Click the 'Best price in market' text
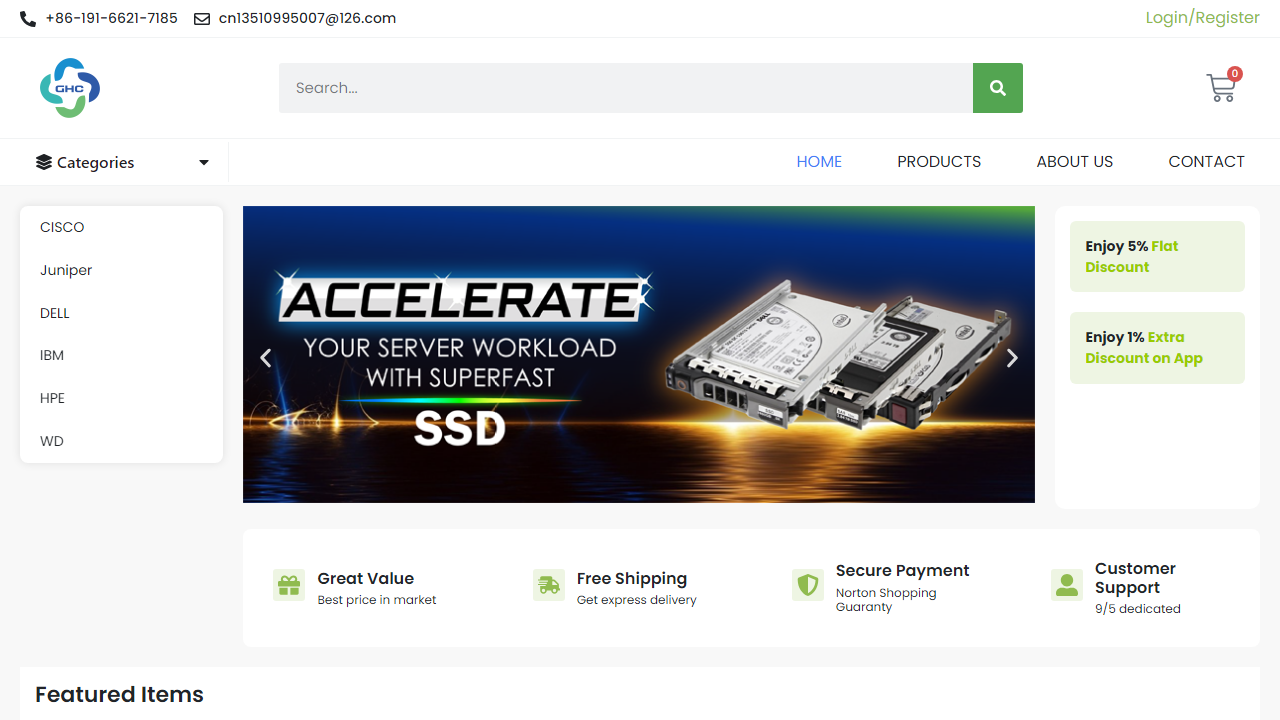The image size is (1280, 720). click(377, 600)
